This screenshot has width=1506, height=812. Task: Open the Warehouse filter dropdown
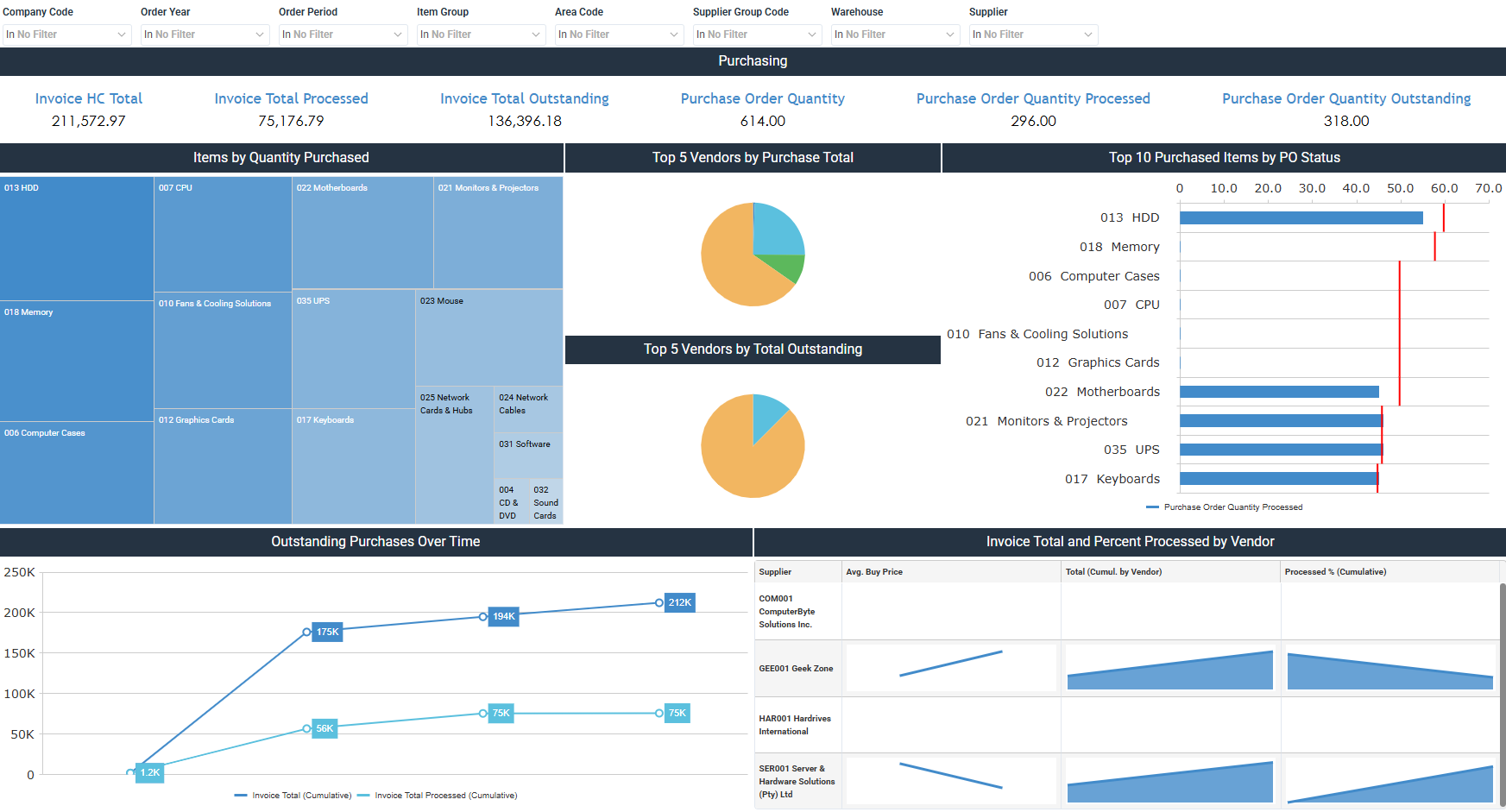coord(895,35)
